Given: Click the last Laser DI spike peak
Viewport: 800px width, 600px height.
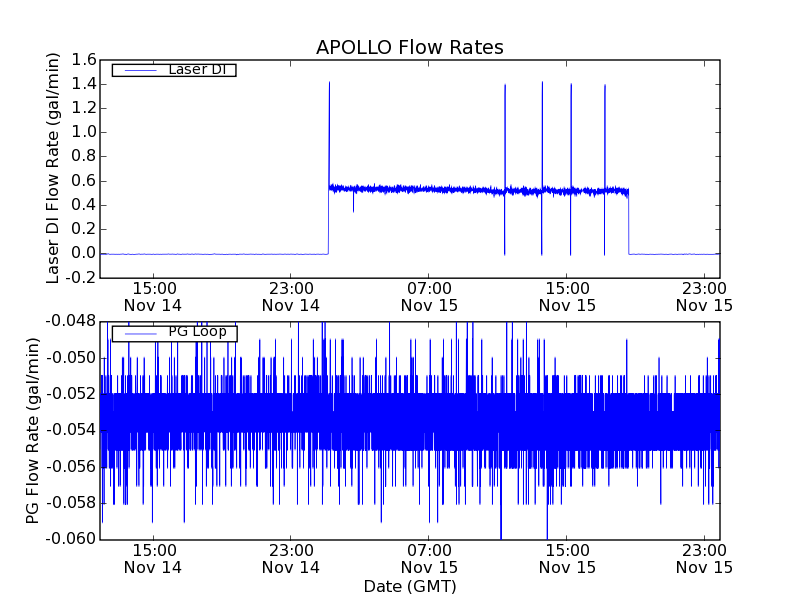Looking at the screenshot, I should pos(605,86).
